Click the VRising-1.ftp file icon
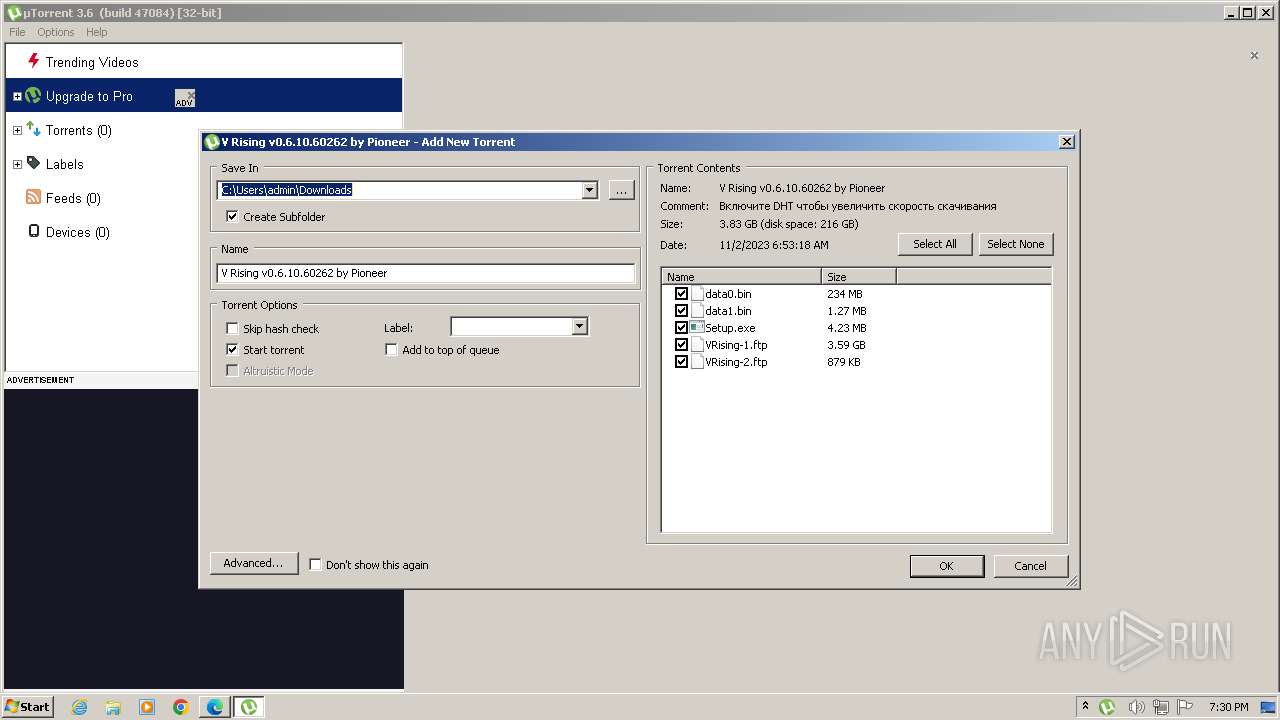Image resolution: width=1280 pixels, height=720 pixels. click(697, 345)
